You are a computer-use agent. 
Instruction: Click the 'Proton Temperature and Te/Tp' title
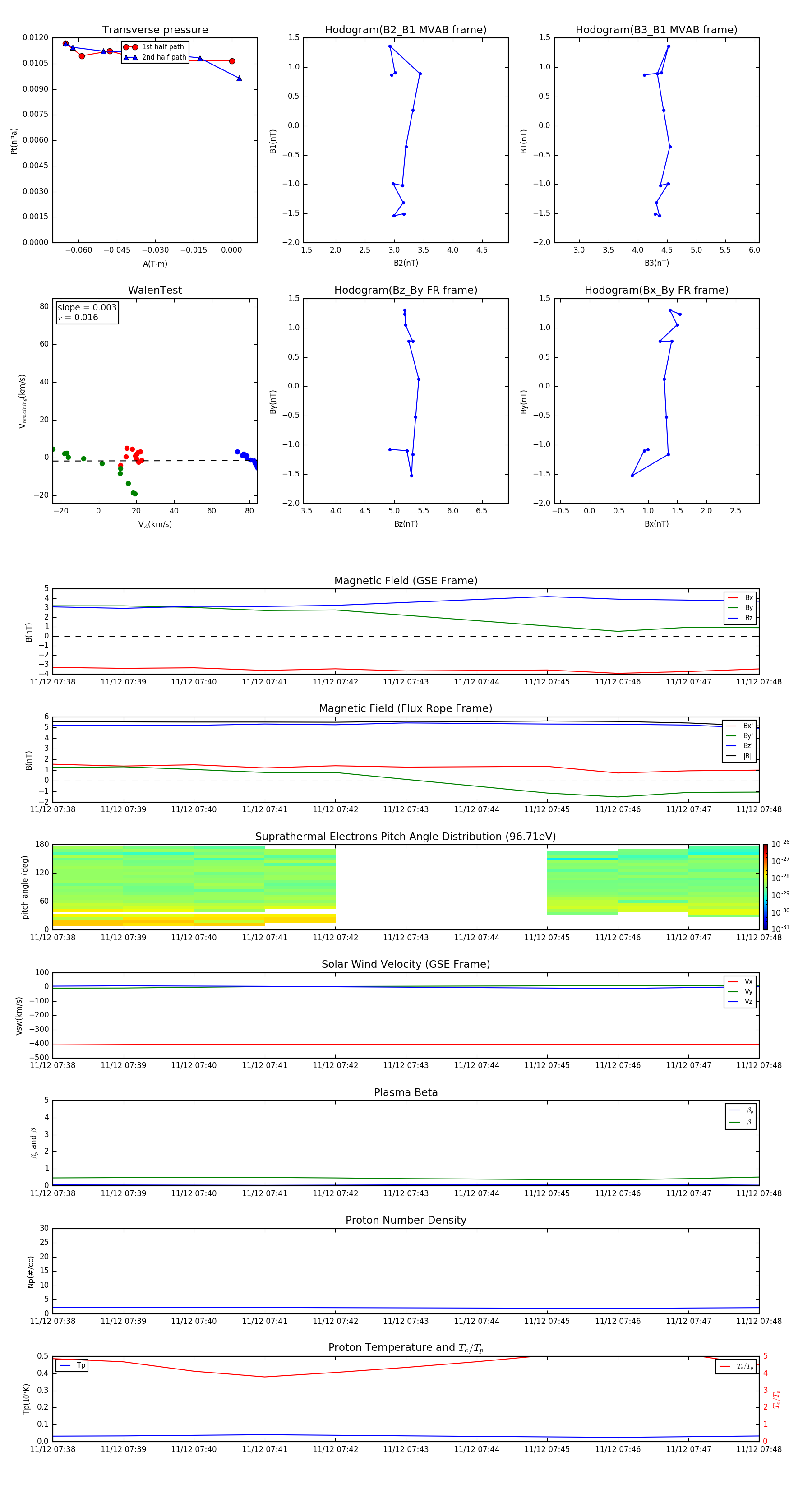[x=406, y=1348]
